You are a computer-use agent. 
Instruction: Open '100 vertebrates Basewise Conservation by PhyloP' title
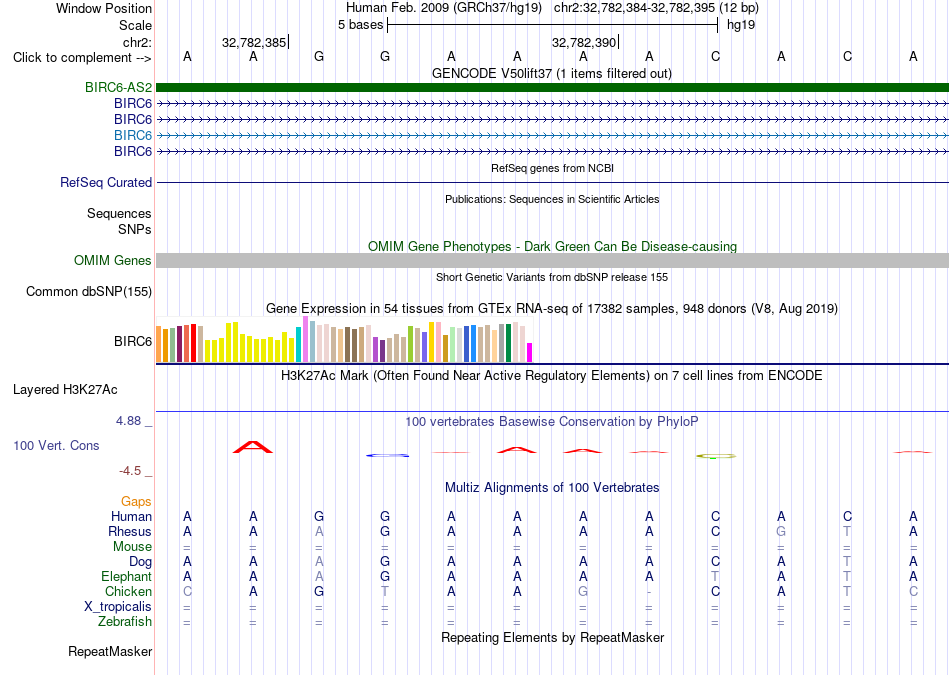552,422
